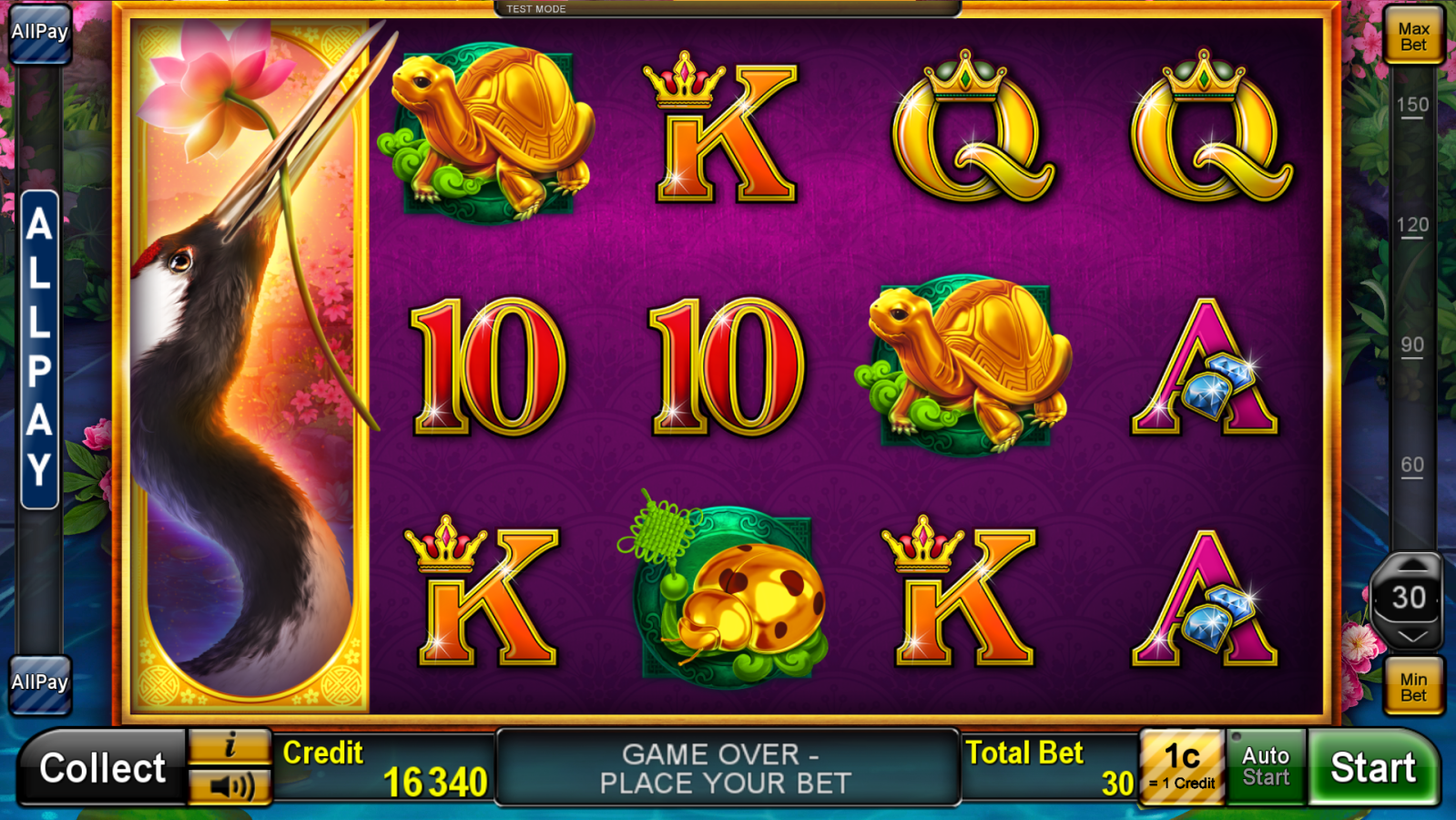Set bet slider to 120 mark

point(1412,226)
